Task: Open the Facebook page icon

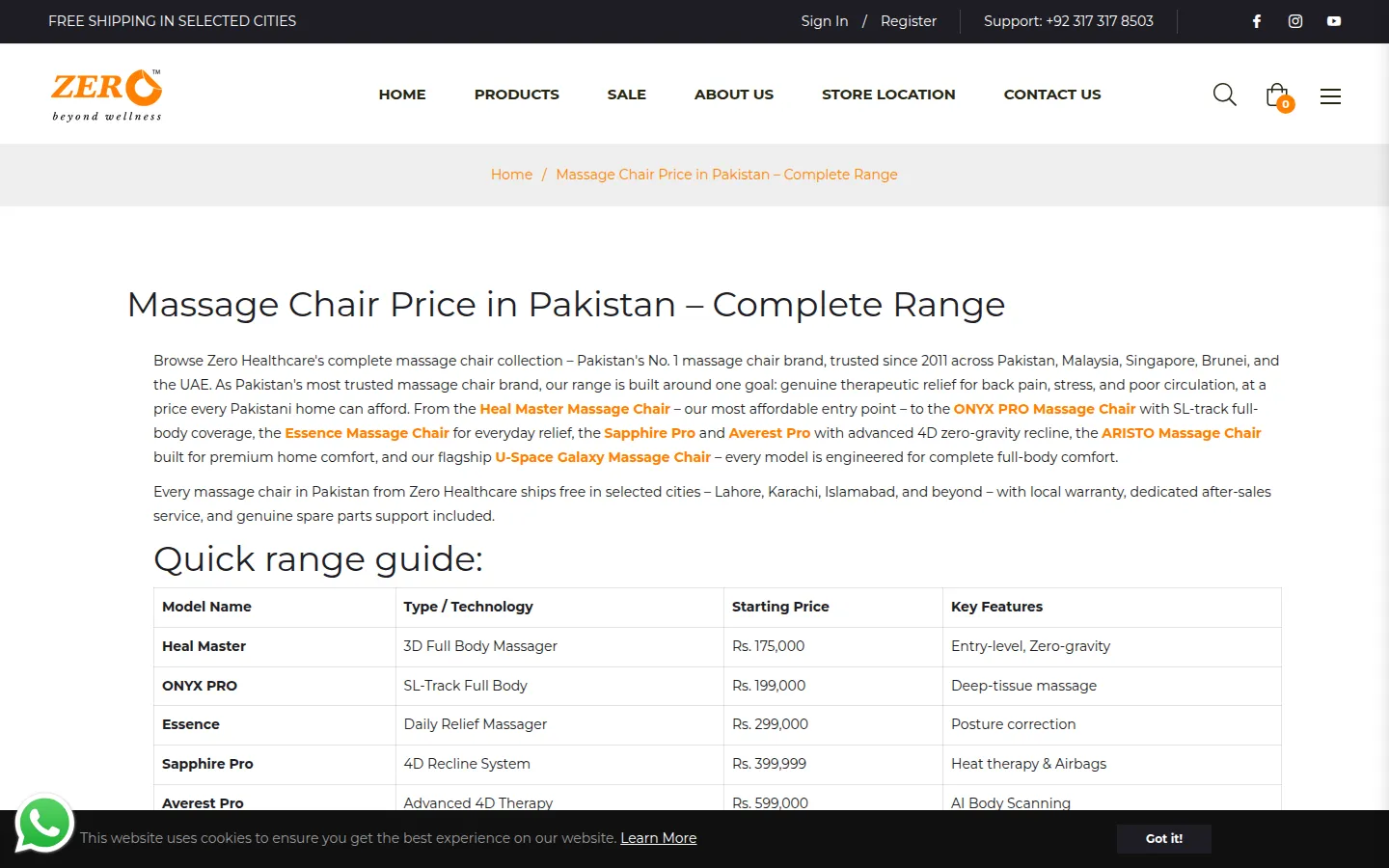Action: [1257, 21]
